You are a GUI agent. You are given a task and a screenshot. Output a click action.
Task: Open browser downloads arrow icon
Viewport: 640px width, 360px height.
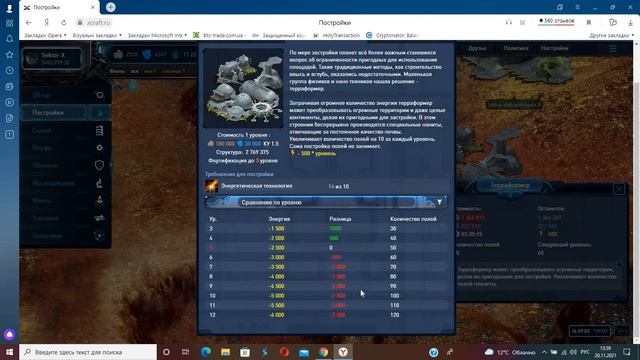click(x=630, y=22)
